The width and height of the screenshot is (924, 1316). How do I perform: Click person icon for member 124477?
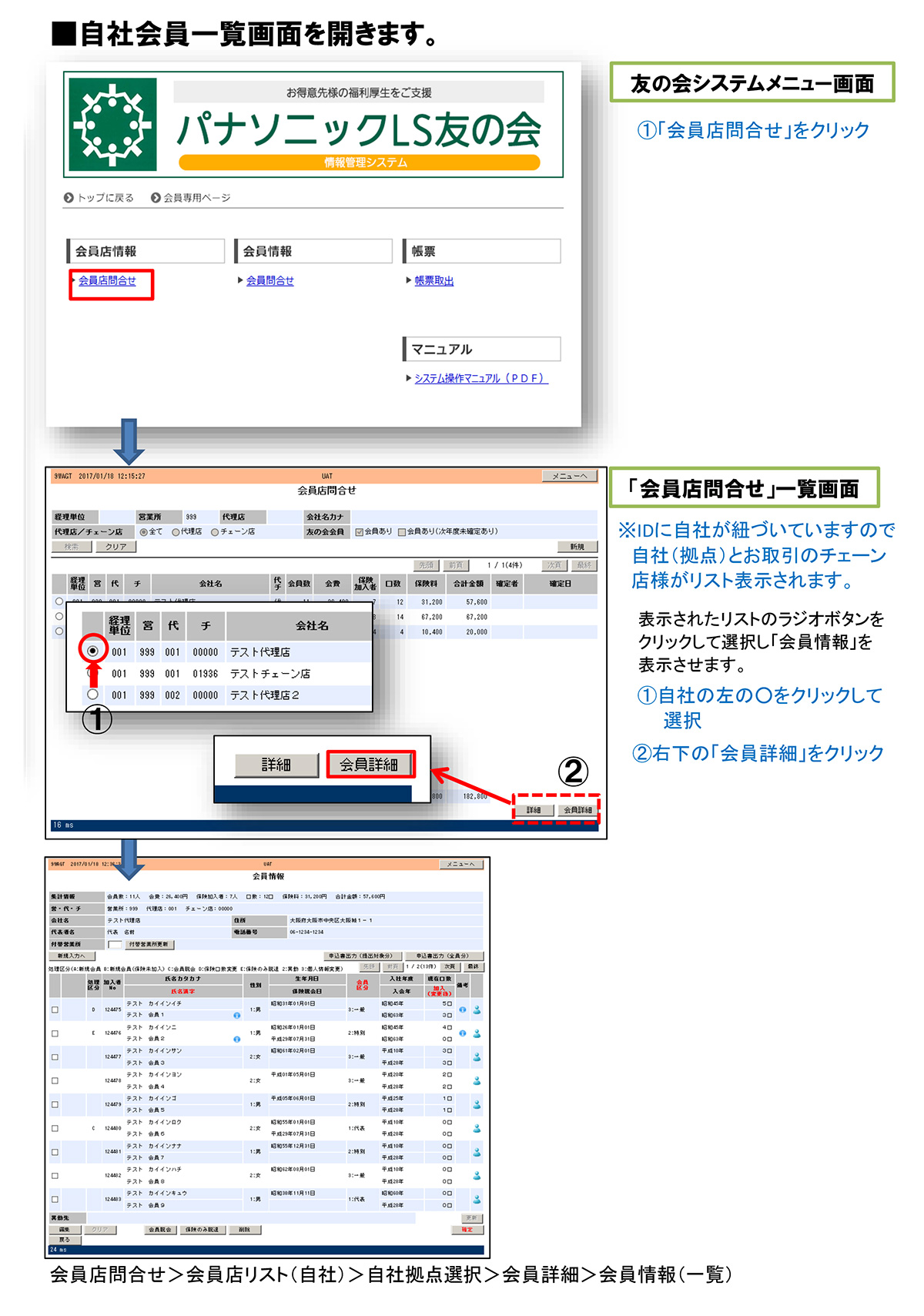(x=477, y=1057)
